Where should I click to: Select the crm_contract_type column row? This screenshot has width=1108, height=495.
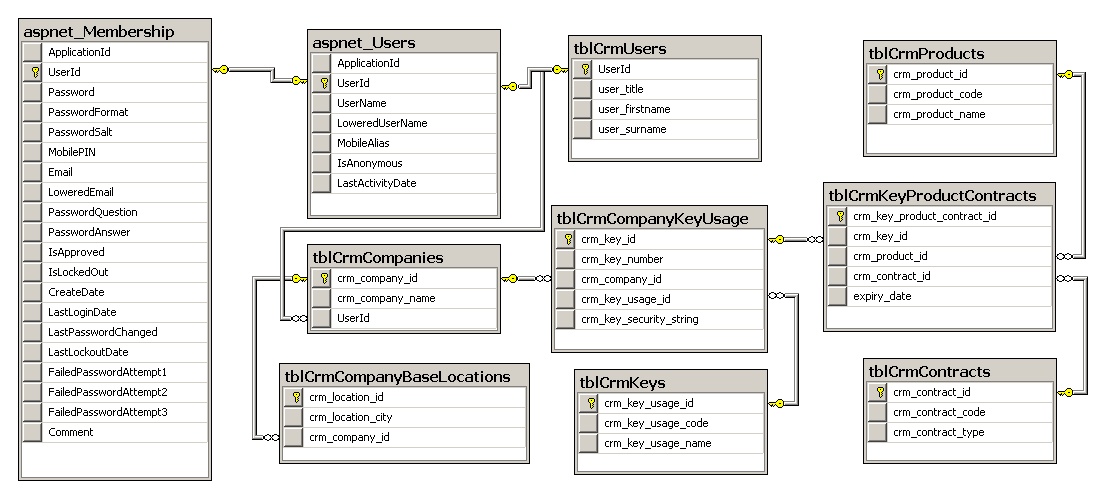938,432
